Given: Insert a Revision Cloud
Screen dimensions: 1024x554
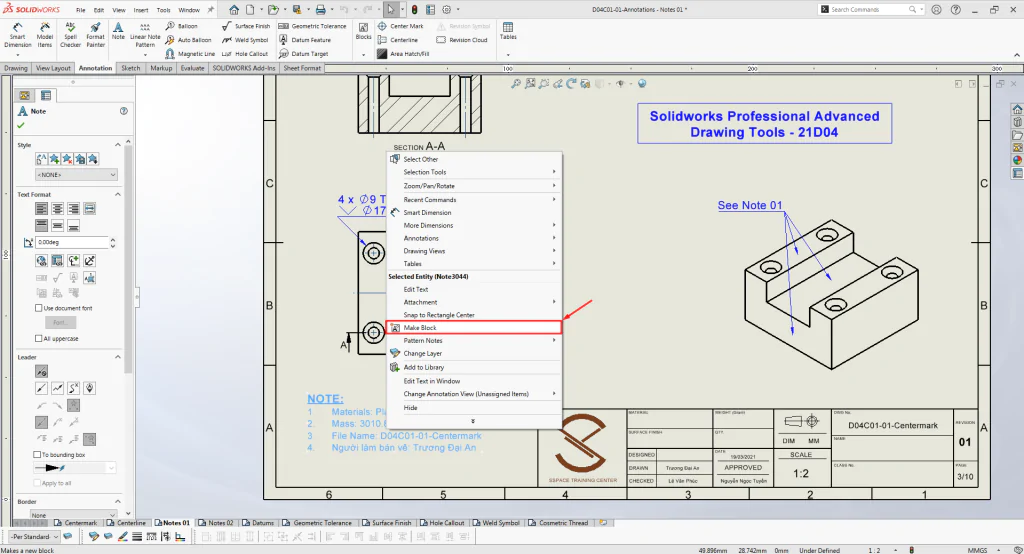Looking at the screenshot, I should 462,40.
